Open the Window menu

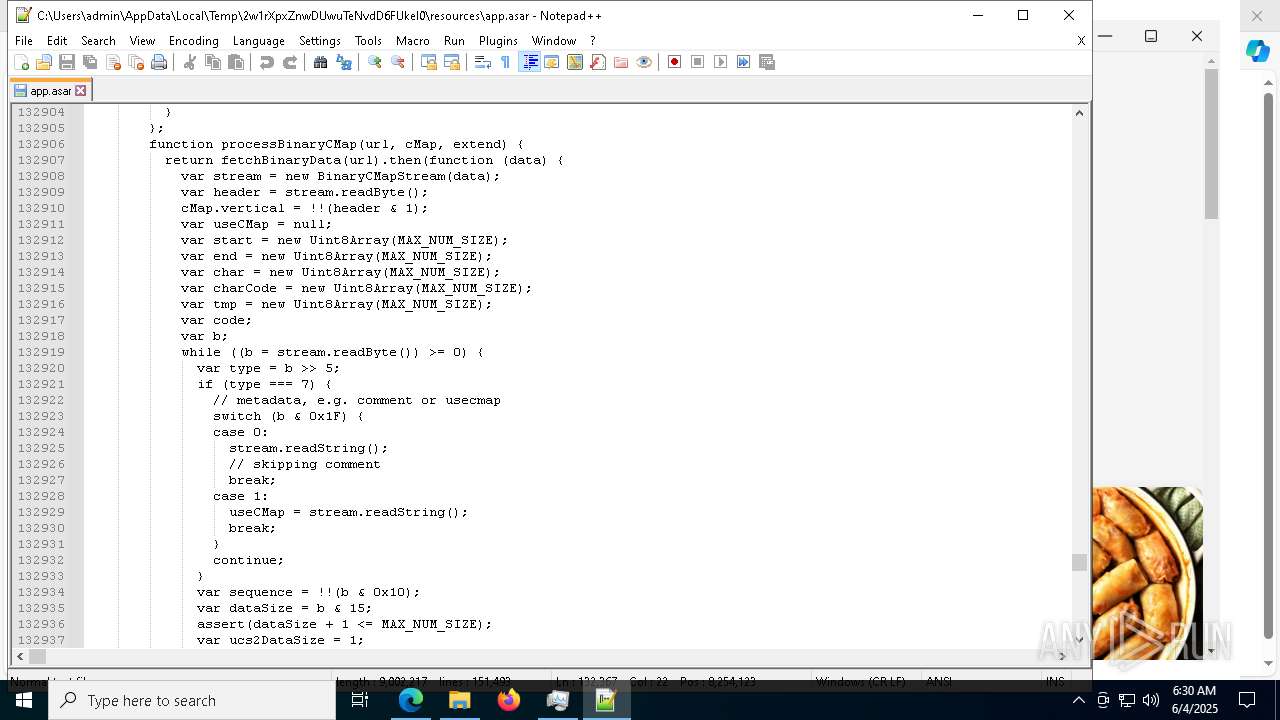(553, 41)
